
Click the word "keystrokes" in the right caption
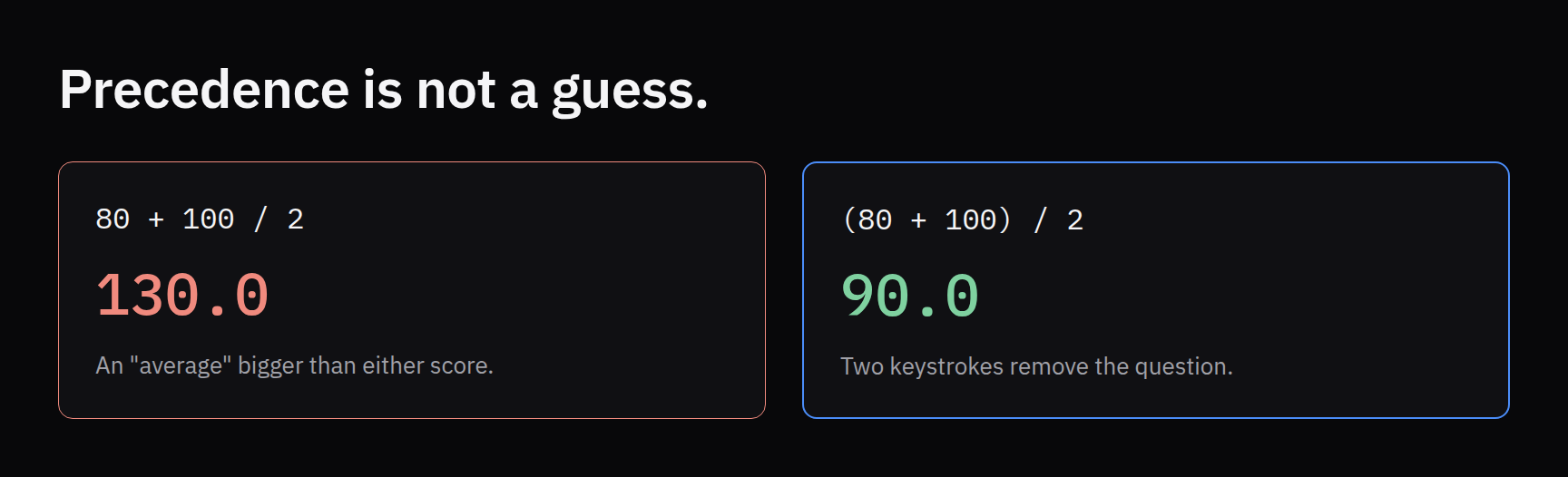click(947, 366)
